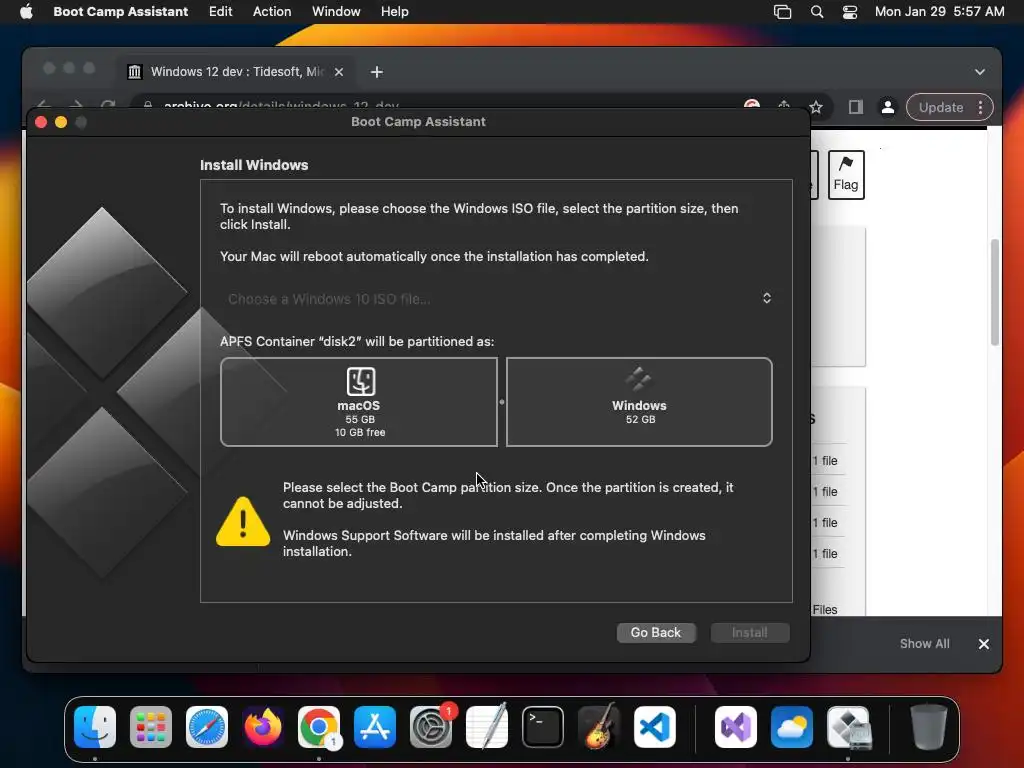Open Finder from the Dock
1024x768 pixels.
[95, 727]
